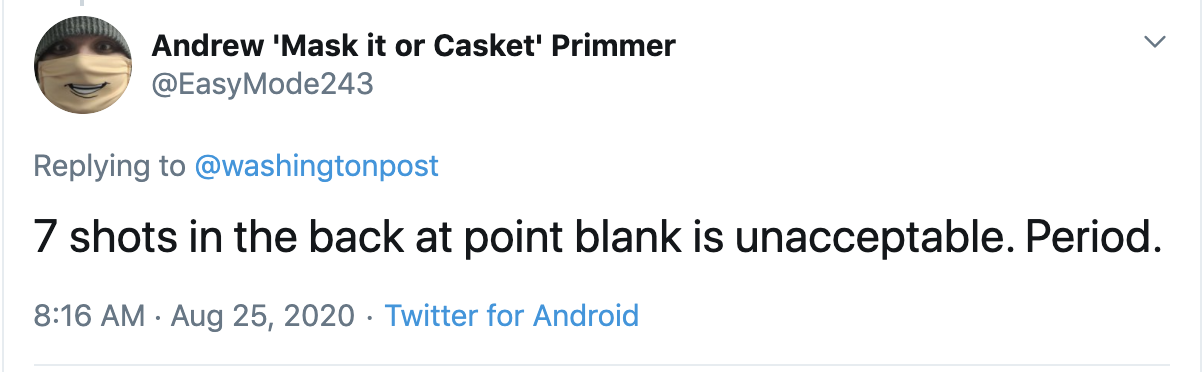Expand the tweet options chevron menu
Image resolution: width=1204 pixels, height=372 pixels.
[1155, 43]
